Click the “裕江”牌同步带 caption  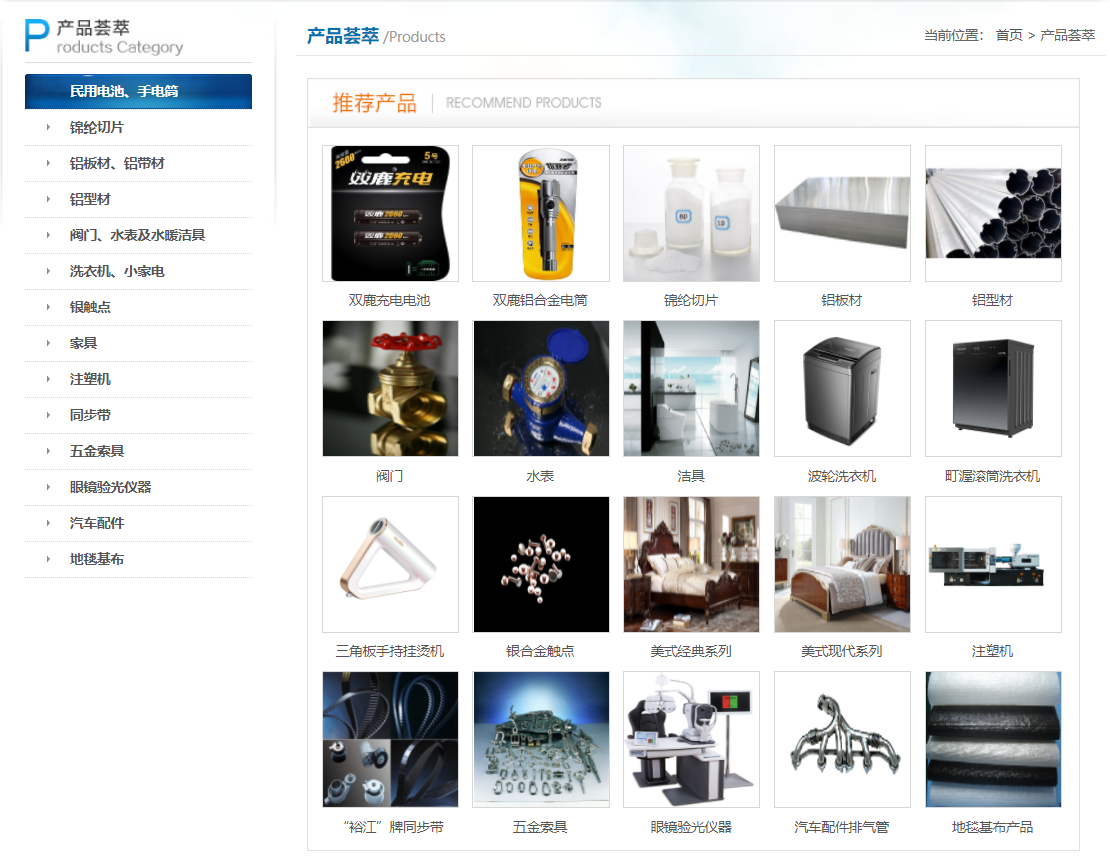coord(394,827)
